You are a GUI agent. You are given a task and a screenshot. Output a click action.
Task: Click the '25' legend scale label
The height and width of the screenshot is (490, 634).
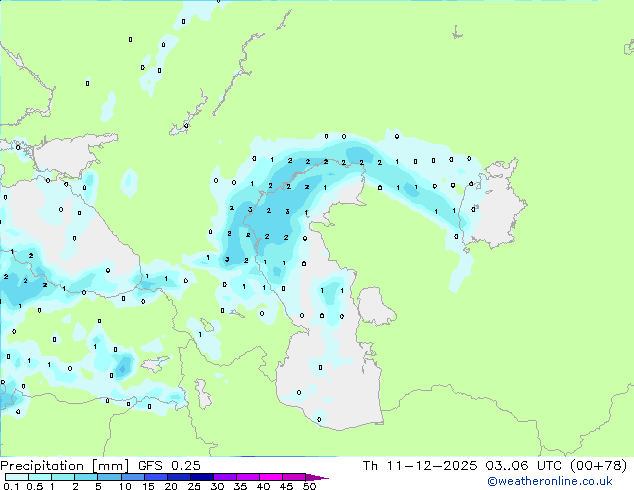click(x=194, y=486)
